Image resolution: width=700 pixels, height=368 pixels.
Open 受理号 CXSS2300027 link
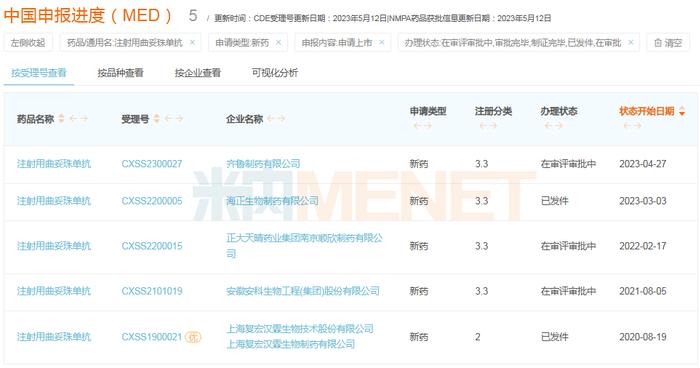coord(152,164)
